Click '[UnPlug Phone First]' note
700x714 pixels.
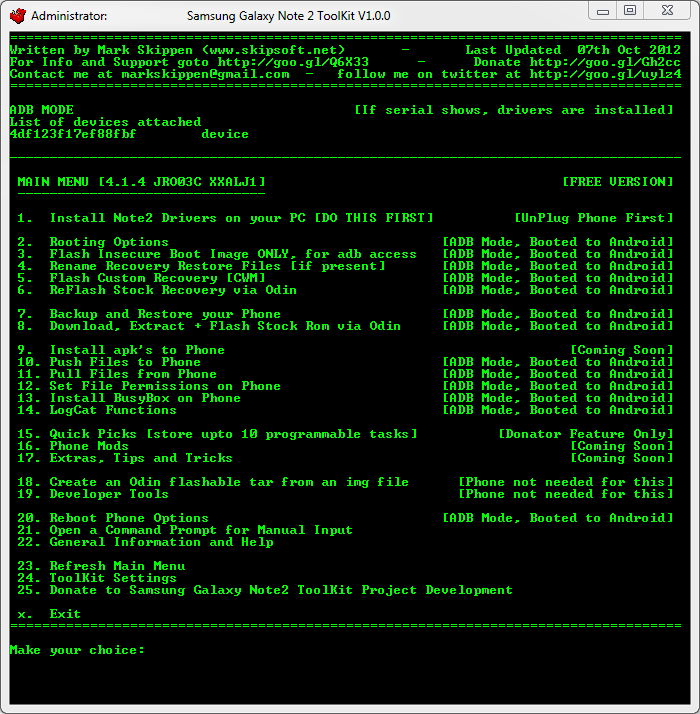(593, 218)
